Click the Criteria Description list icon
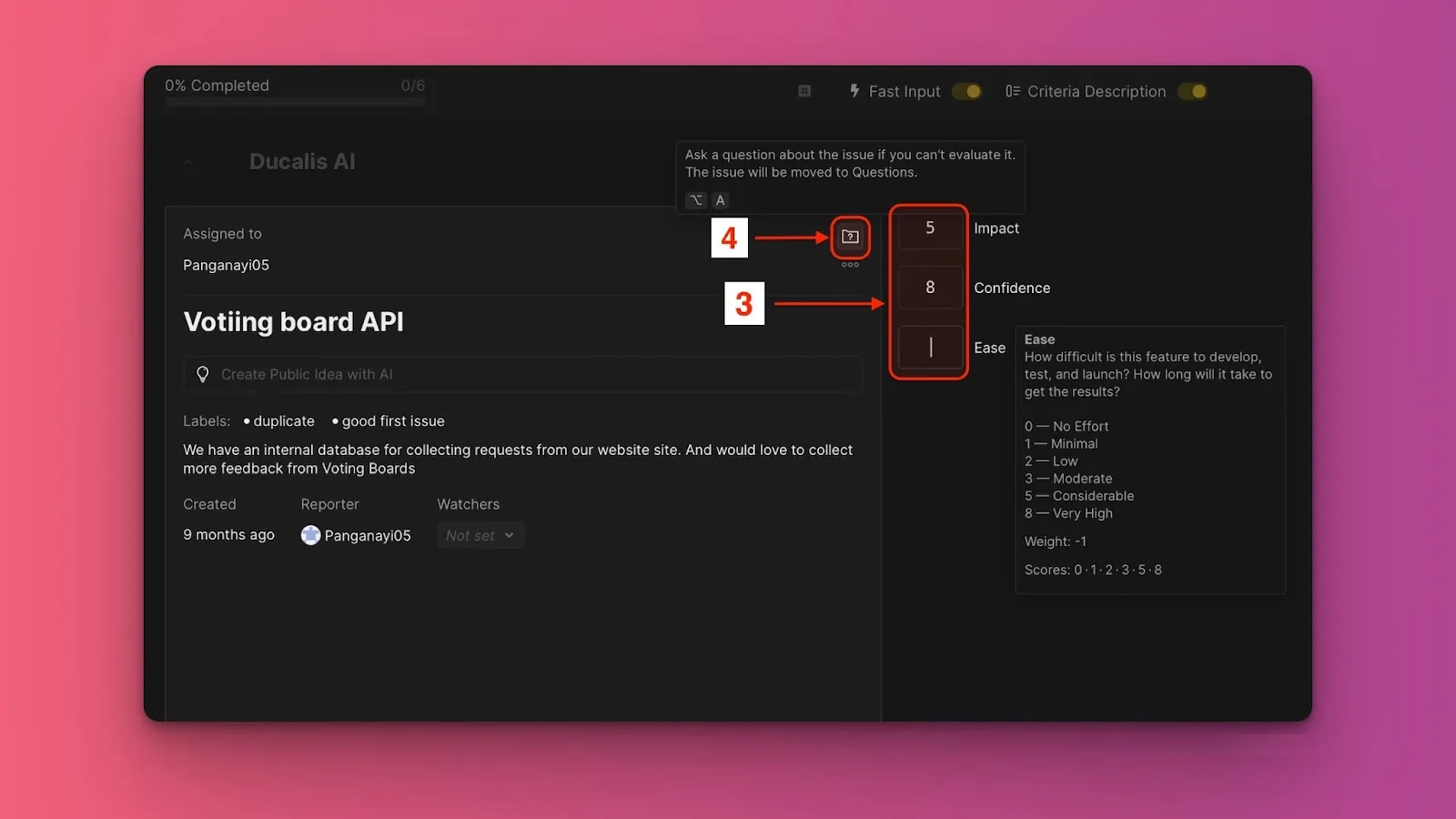This screenshot has width=1456, height=819. (x=1012, y=91)
